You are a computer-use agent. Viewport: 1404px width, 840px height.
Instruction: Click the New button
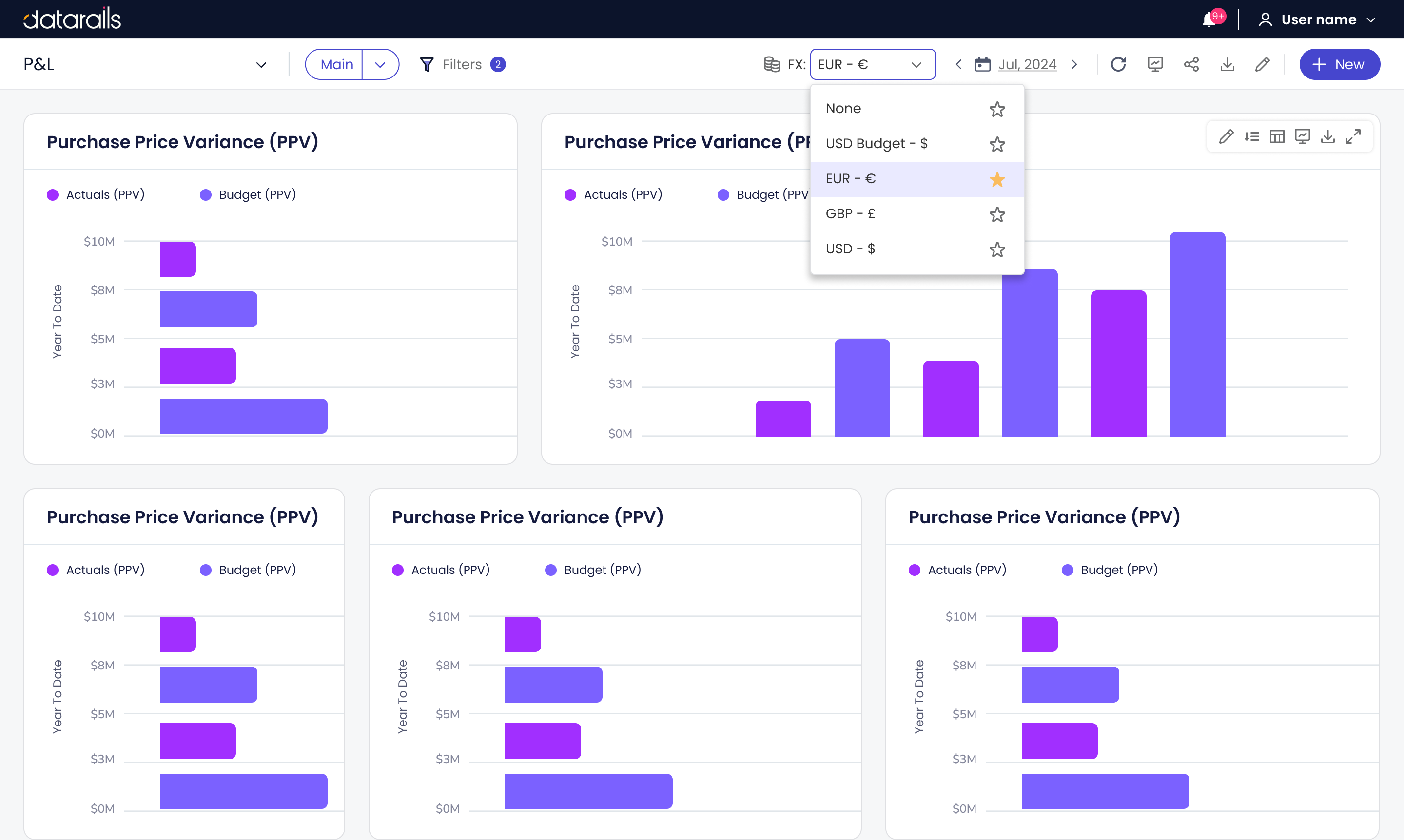click(1340, 64)
